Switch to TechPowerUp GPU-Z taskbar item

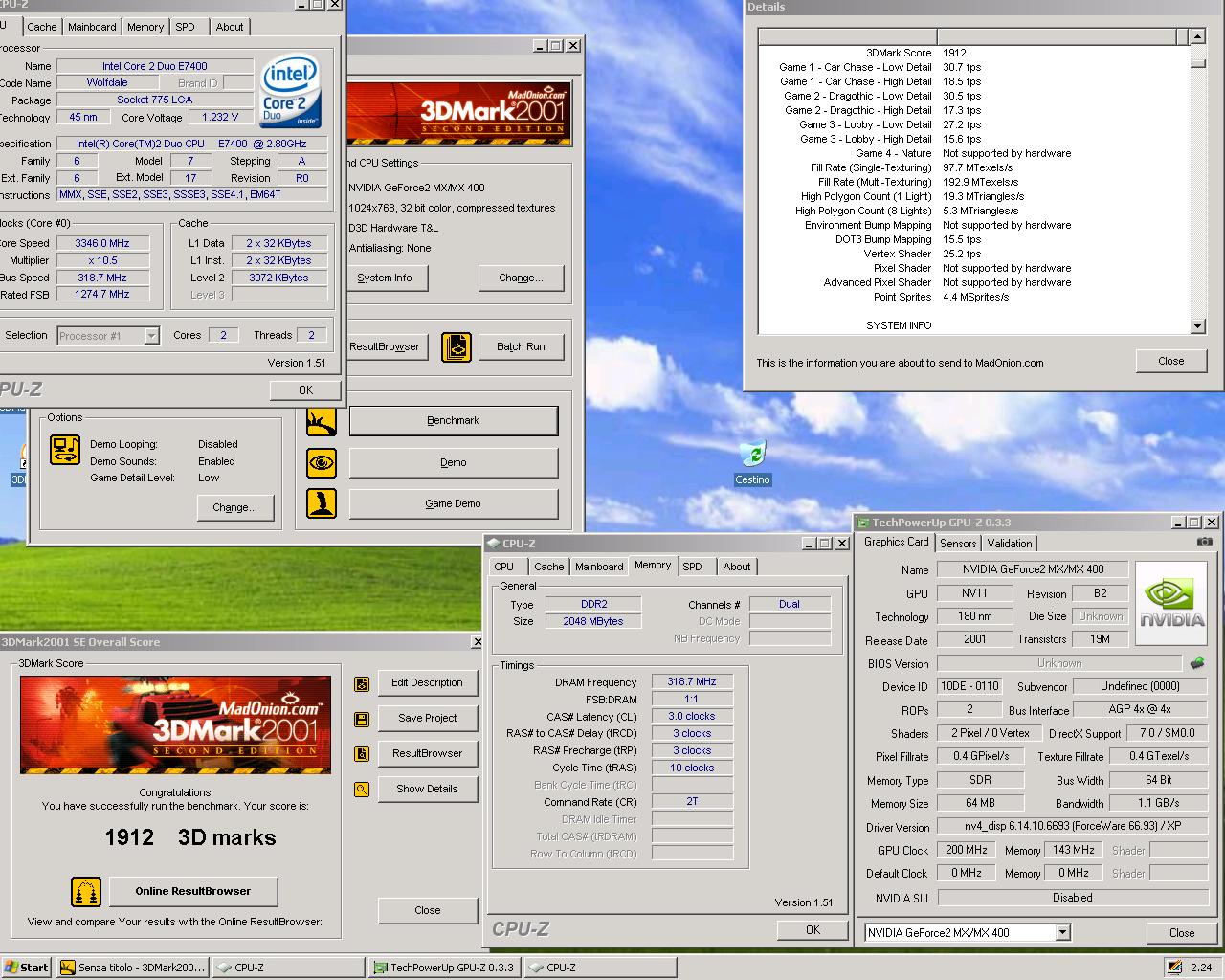pyautogui.click(x=444, y=968)
